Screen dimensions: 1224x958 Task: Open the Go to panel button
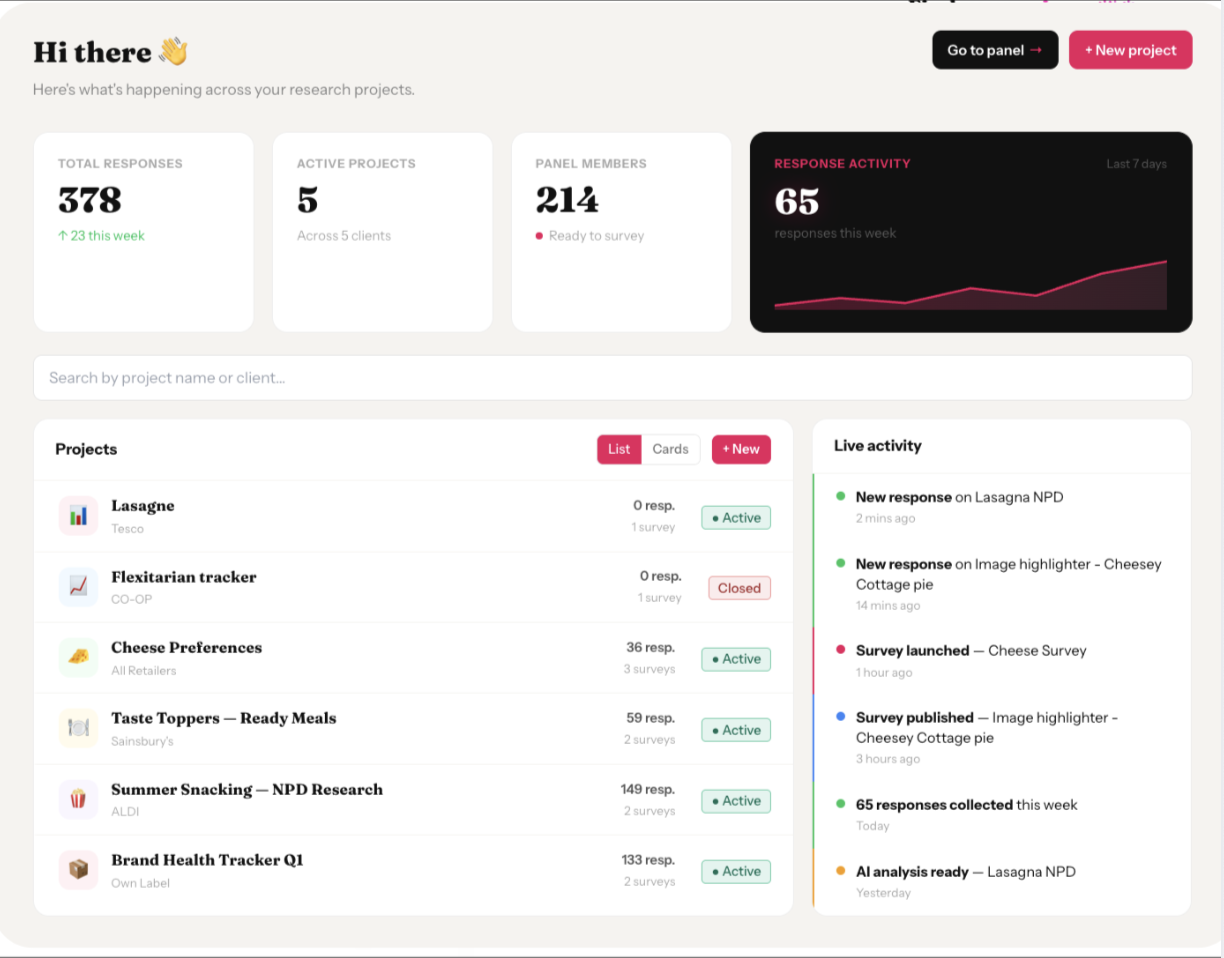tap(995, 50)
